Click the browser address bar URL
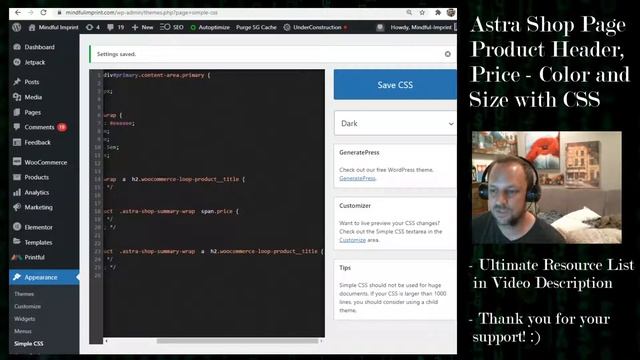Screen dimensions: 640x360 [x=142, y=13]
